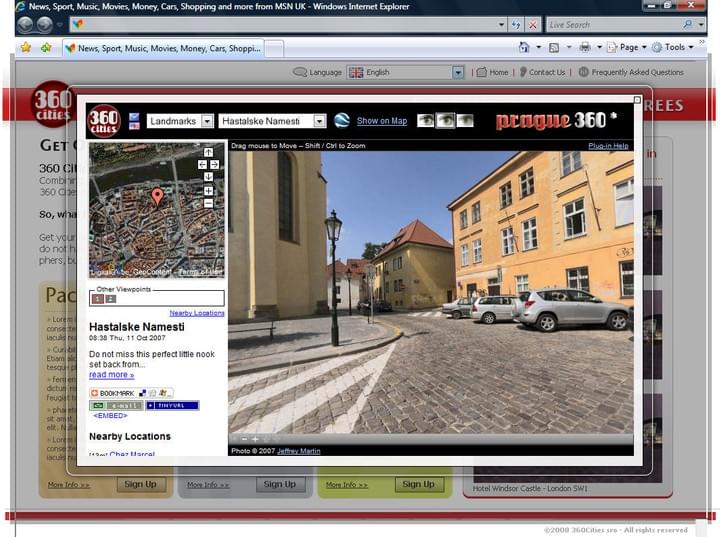The height and width of the screenshot is (537, 720).
Task: Select the MSN UK News, Sport tab
Action: (x=163, y=48)
